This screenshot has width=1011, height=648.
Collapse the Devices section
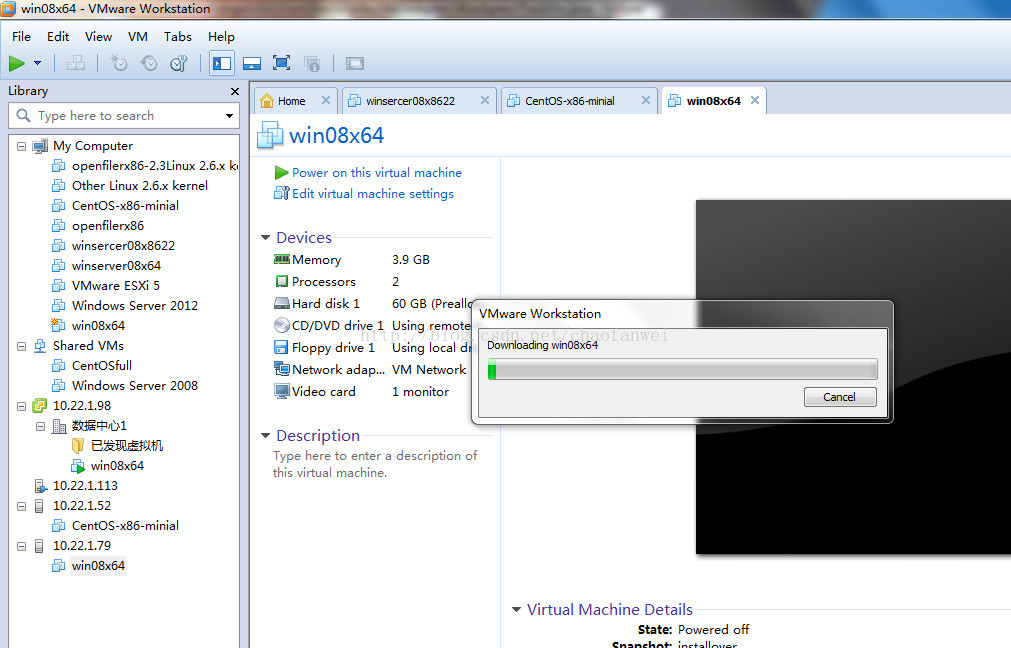[x=265, y=238]
